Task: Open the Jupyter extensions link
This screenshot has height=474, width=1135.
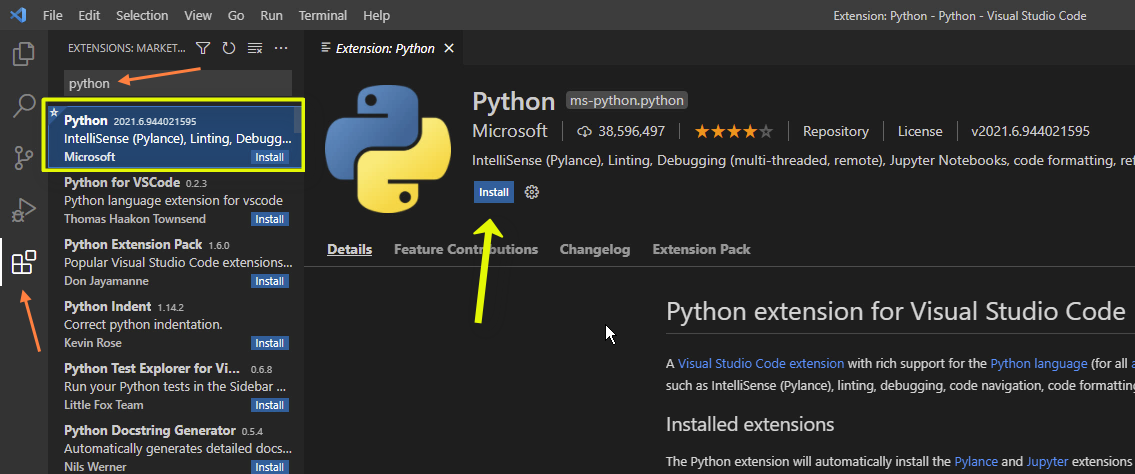Action: [x=1047, y=462]
